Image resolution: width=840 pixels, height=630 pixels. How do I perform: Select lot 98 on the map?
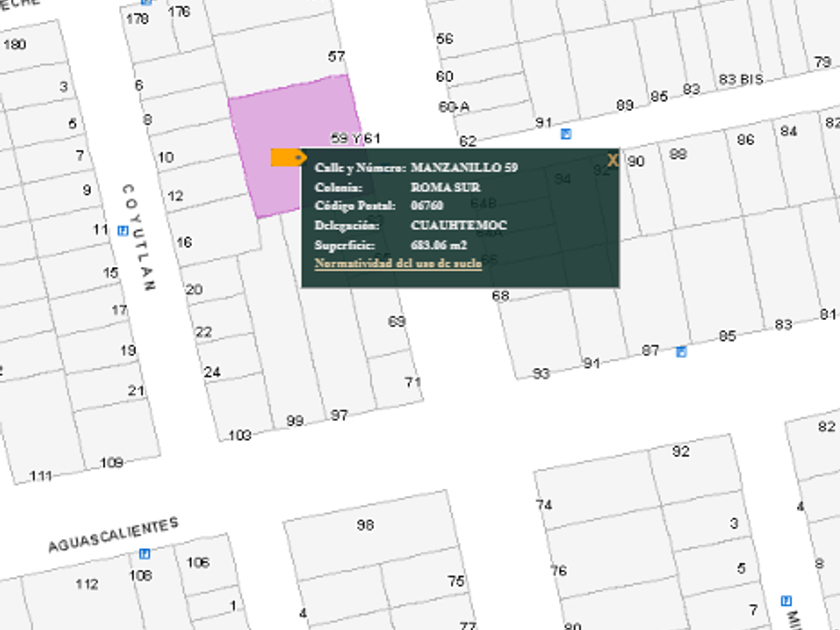coord(365,525)
